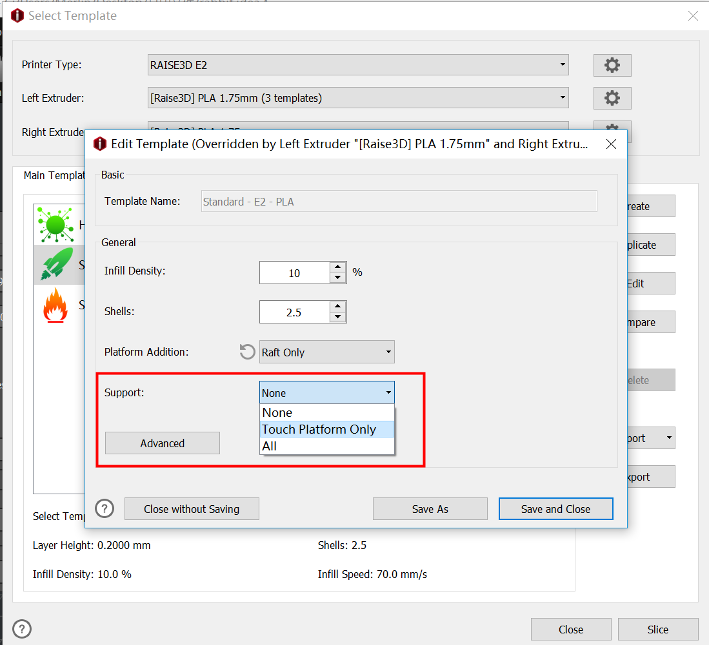
Task: Select the red flame template icon
Action: 55,305
